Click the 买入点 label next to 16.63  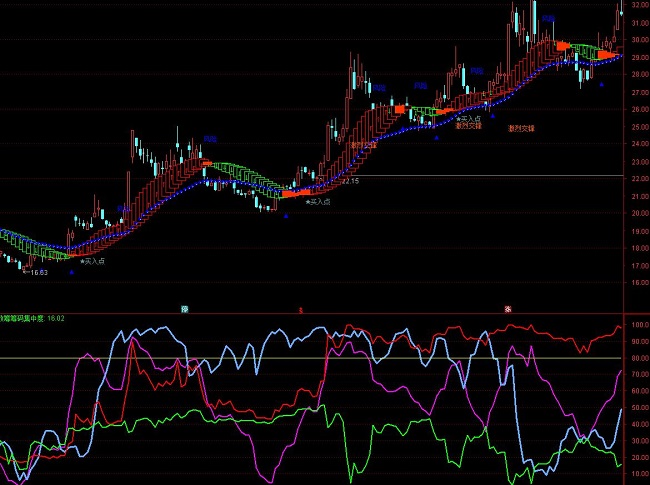point(93,261)
